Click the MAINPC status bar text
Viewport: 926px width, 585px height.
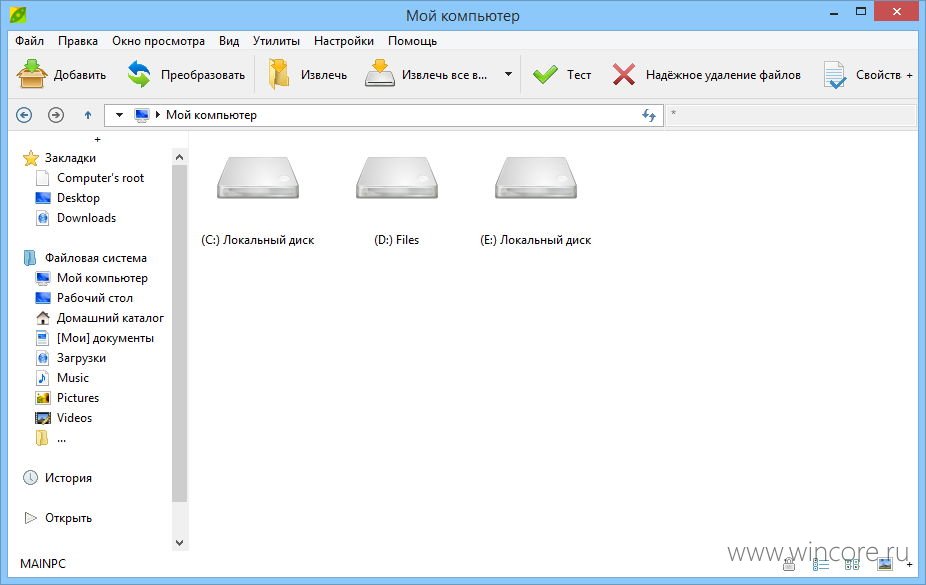point(43,563)
